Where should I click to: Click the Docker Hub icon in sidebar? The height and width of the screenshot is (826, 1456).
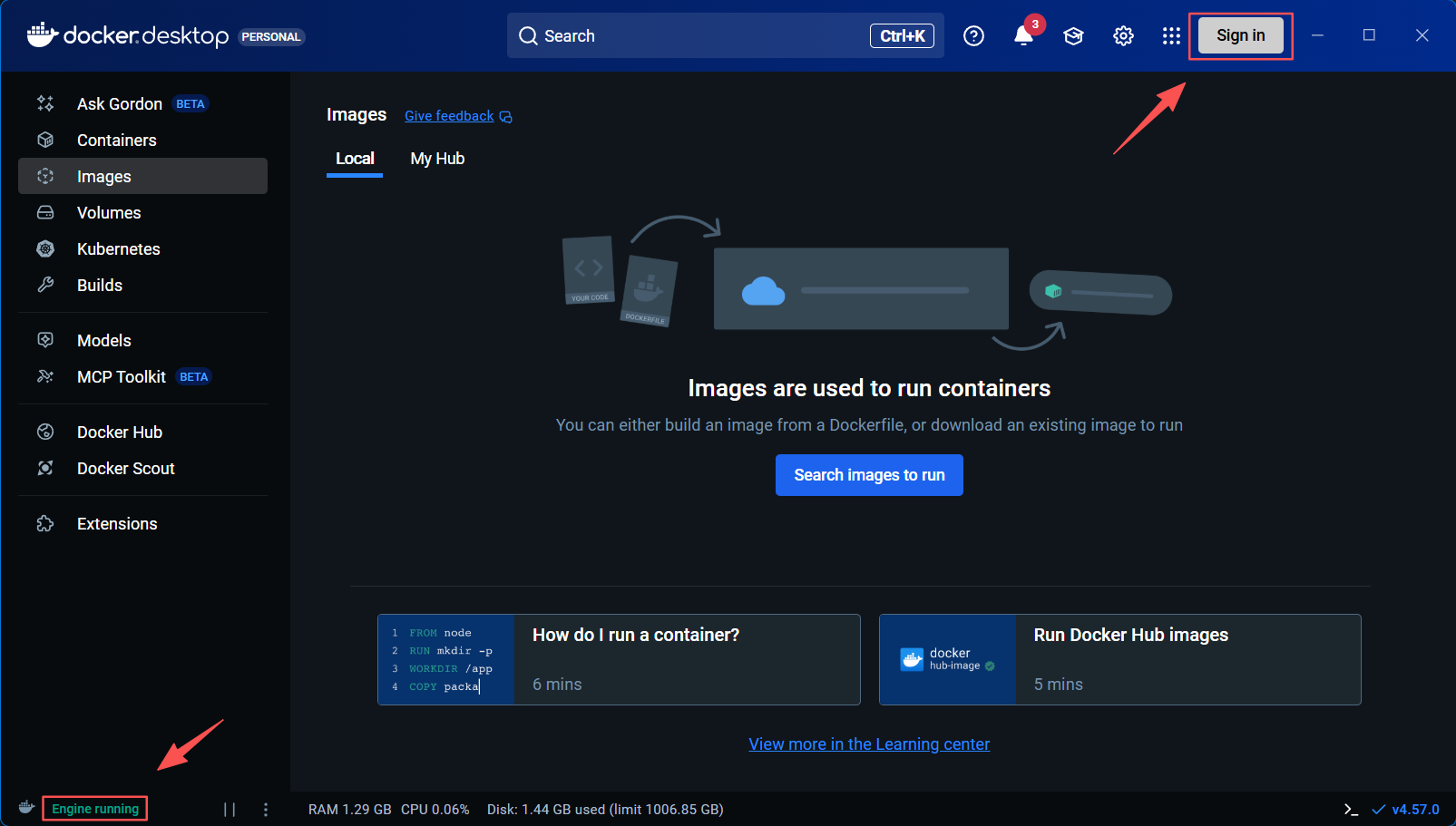pos(45,432)
